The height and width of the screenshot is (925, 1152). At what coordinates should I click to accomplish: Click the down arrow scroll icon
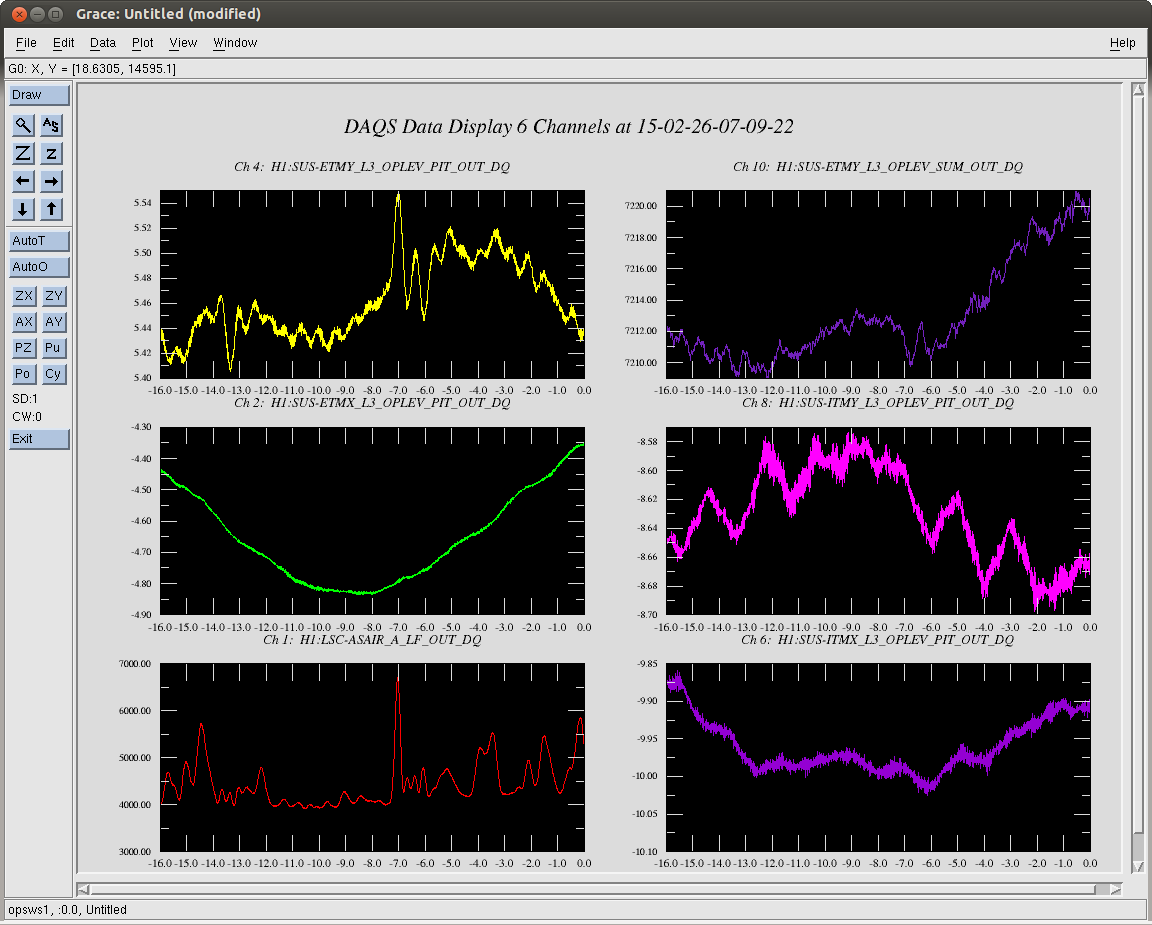point(24,209)
